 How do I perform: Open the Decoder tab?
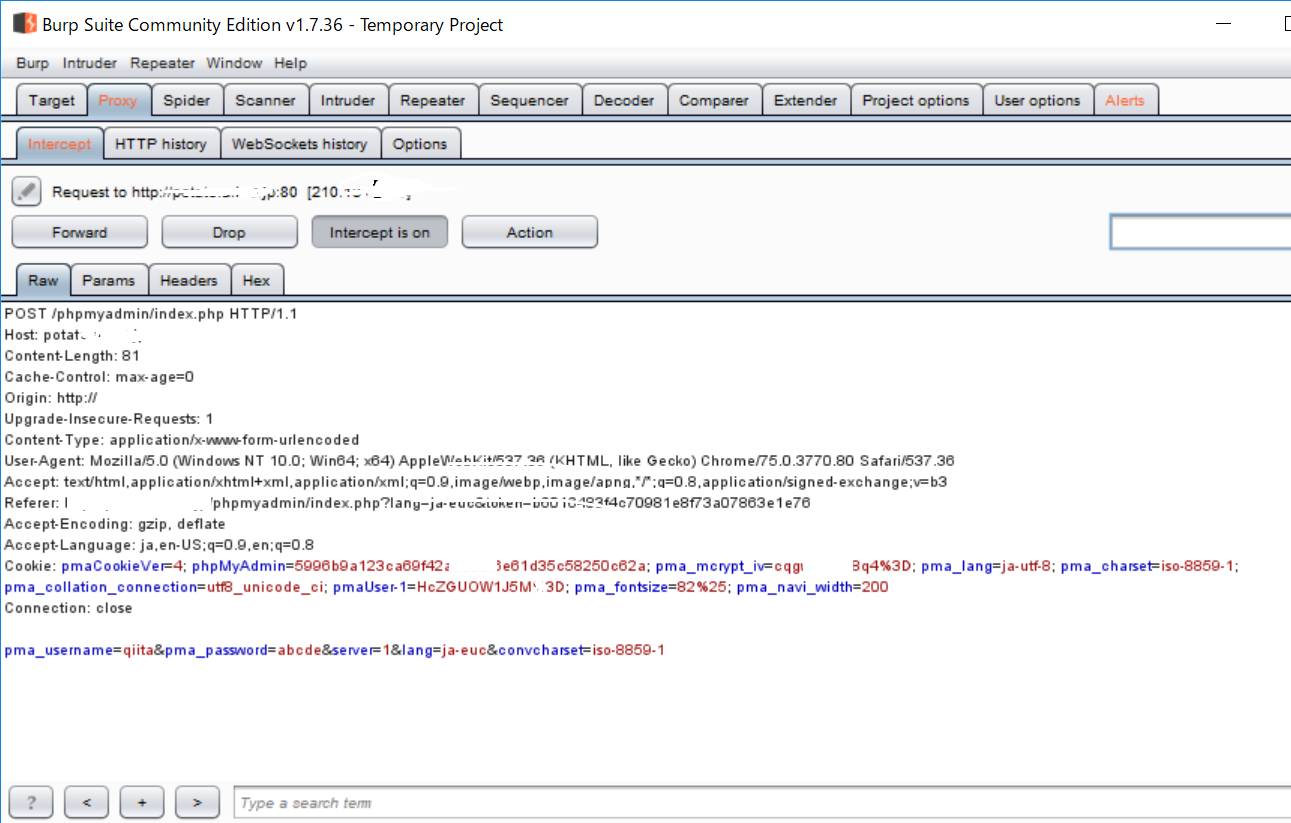click(624, 100)
